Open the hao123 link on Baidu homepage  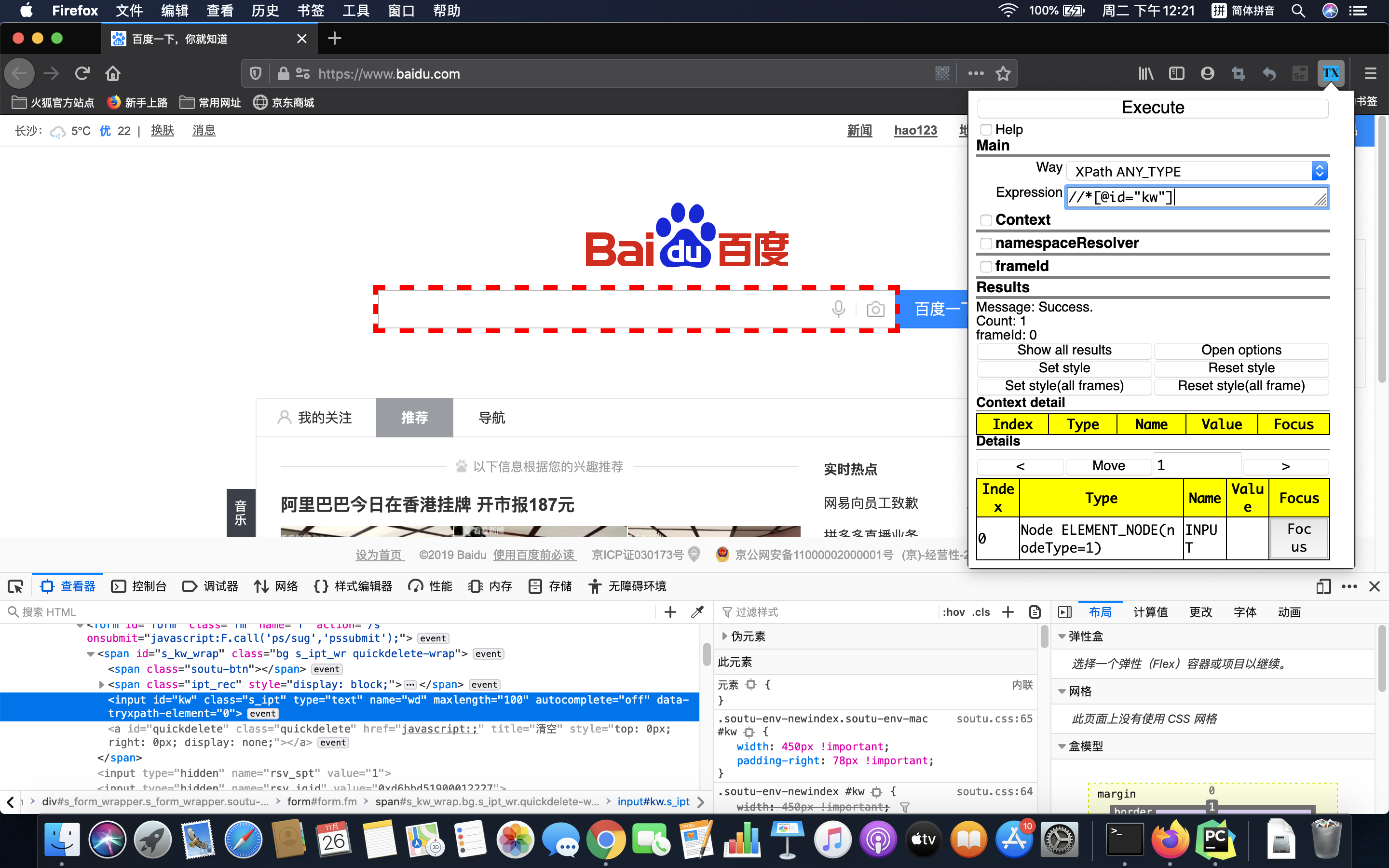click(x=915, y=130)
